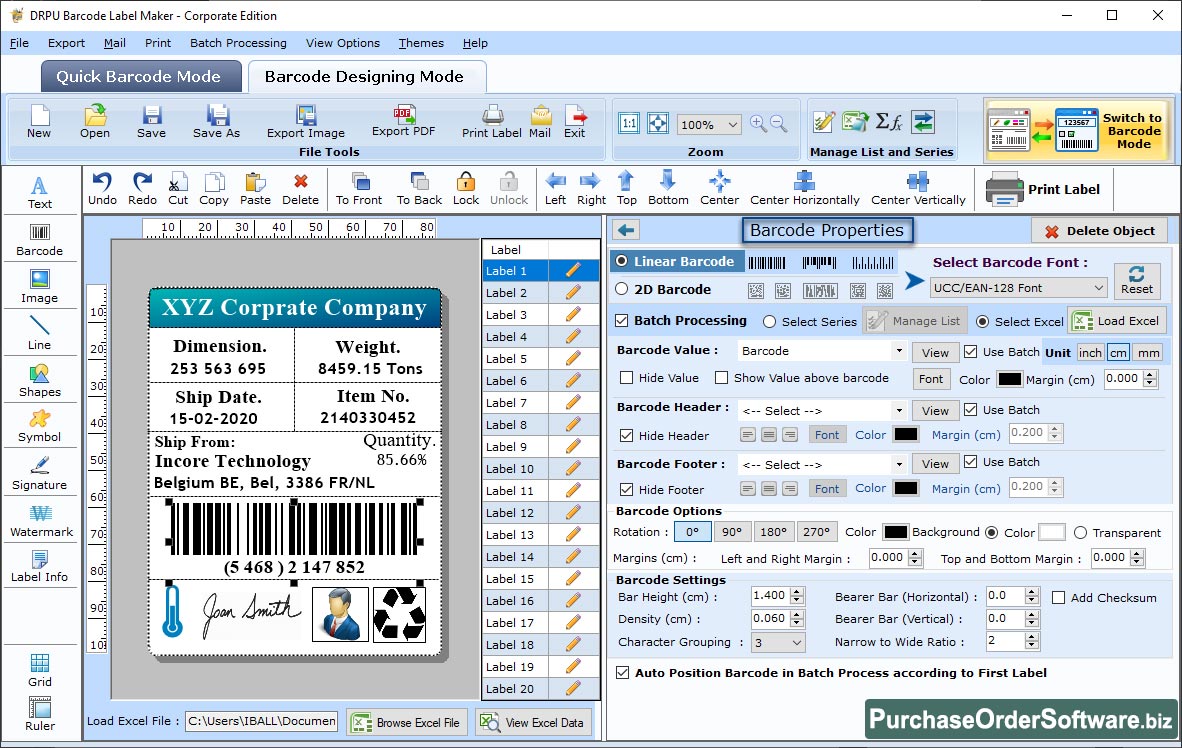The height and width of the screenshot is (748, 1182).
Task: Select the Text tool in sidebar
Action: (39, 192)
